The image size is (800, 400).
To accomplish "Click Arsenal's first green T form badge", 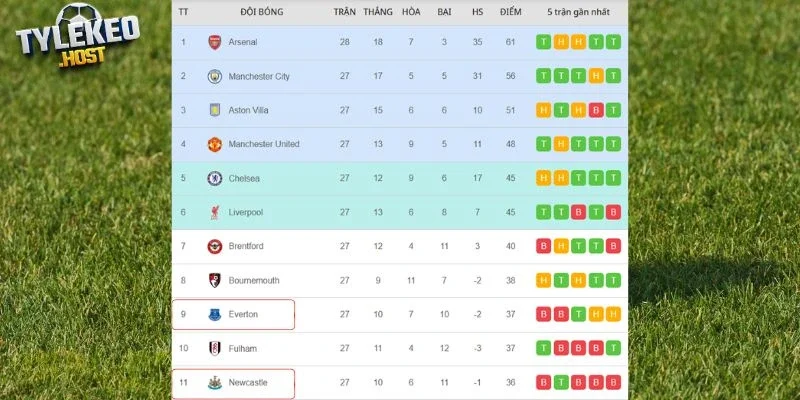I will (543, 42).
